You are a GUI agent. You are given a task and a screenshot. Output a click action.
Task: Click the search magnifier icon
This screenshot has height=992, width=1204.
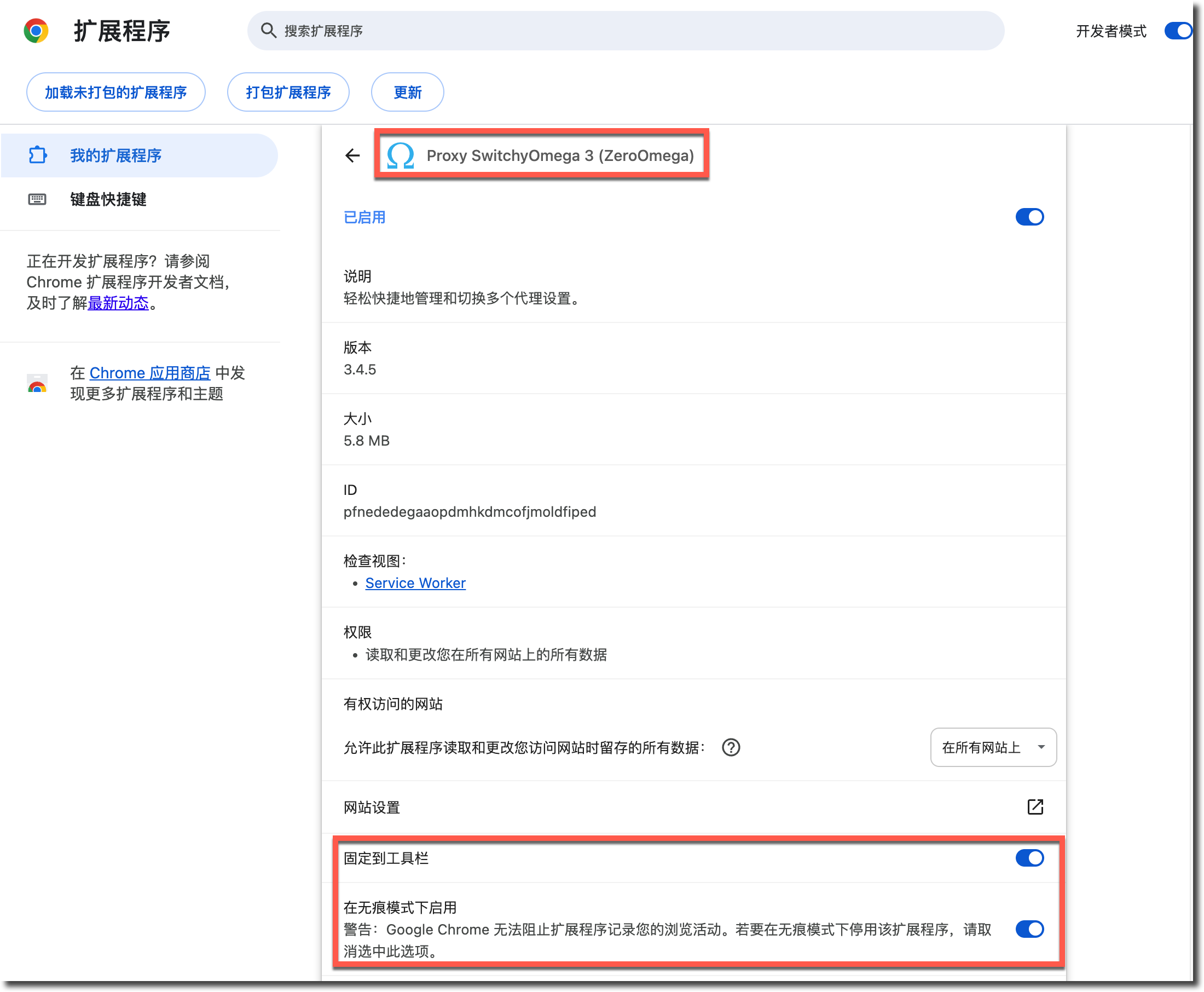(x=269, y=31)
